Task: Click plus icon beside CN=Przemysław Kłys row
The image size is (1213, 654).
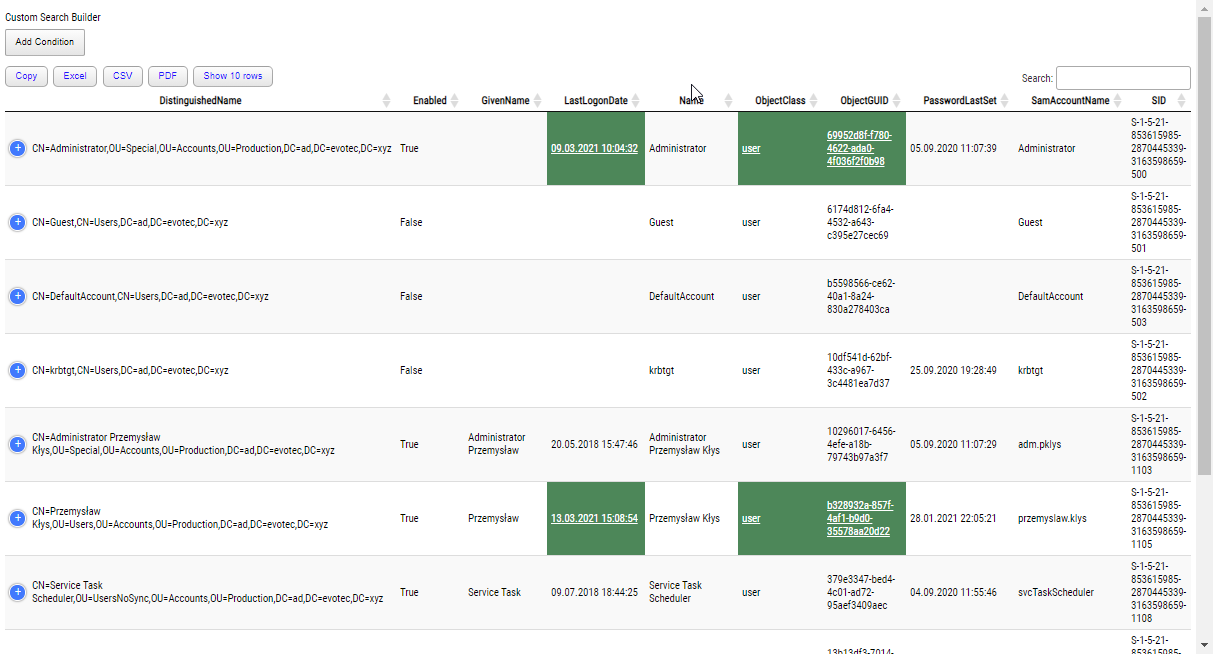Action: (x=17, y=518)
